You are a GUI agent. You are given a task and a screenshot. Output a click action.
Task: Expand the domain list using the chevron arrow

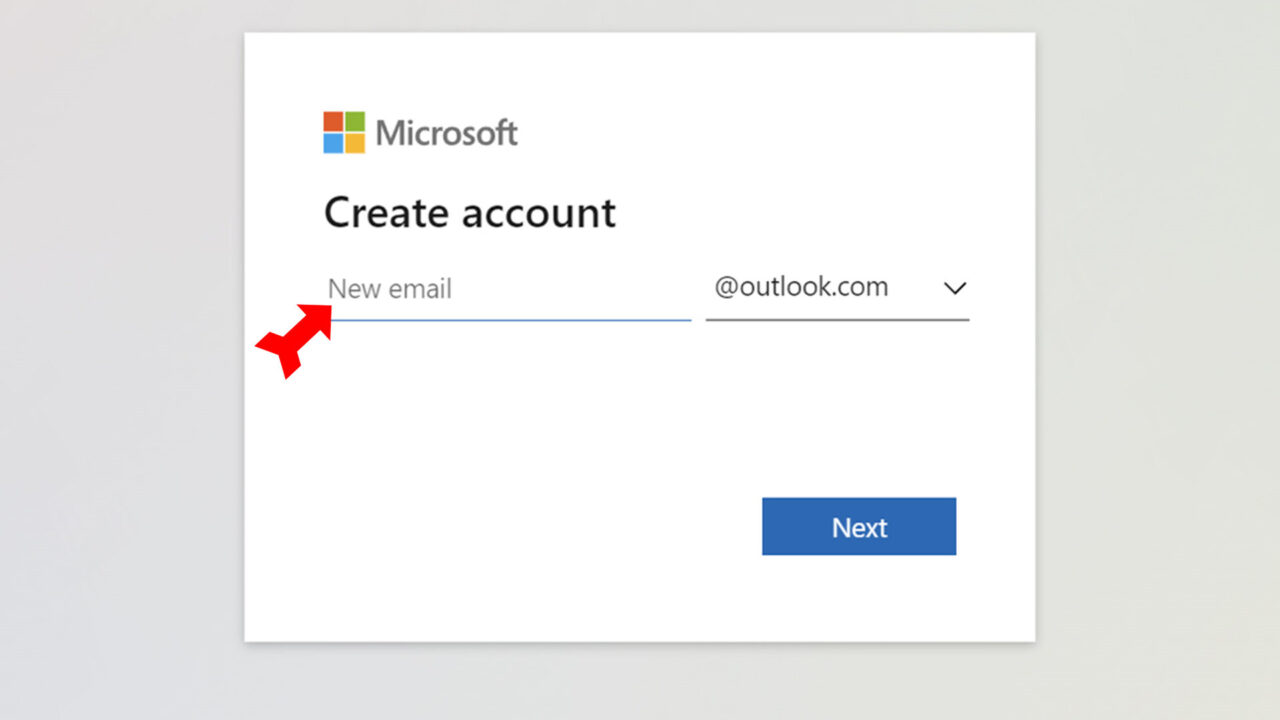955,288
